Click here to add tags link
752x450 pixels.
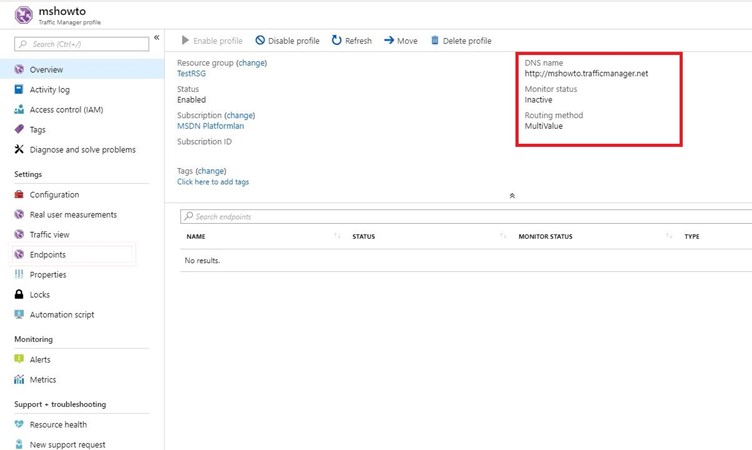click(213, 182)
